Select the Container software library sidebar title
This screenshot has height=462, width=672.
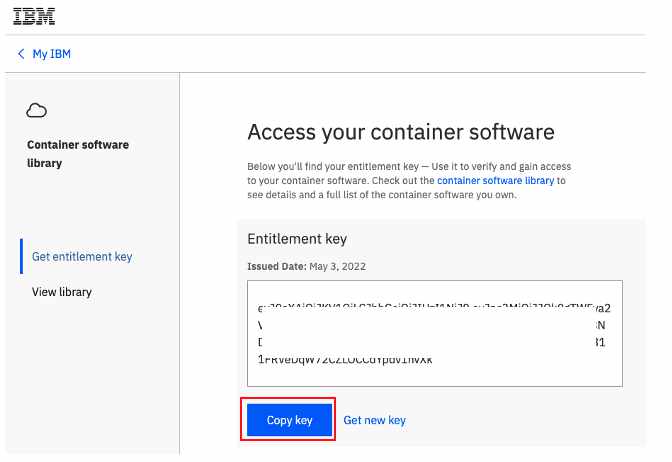click(78, 154)
